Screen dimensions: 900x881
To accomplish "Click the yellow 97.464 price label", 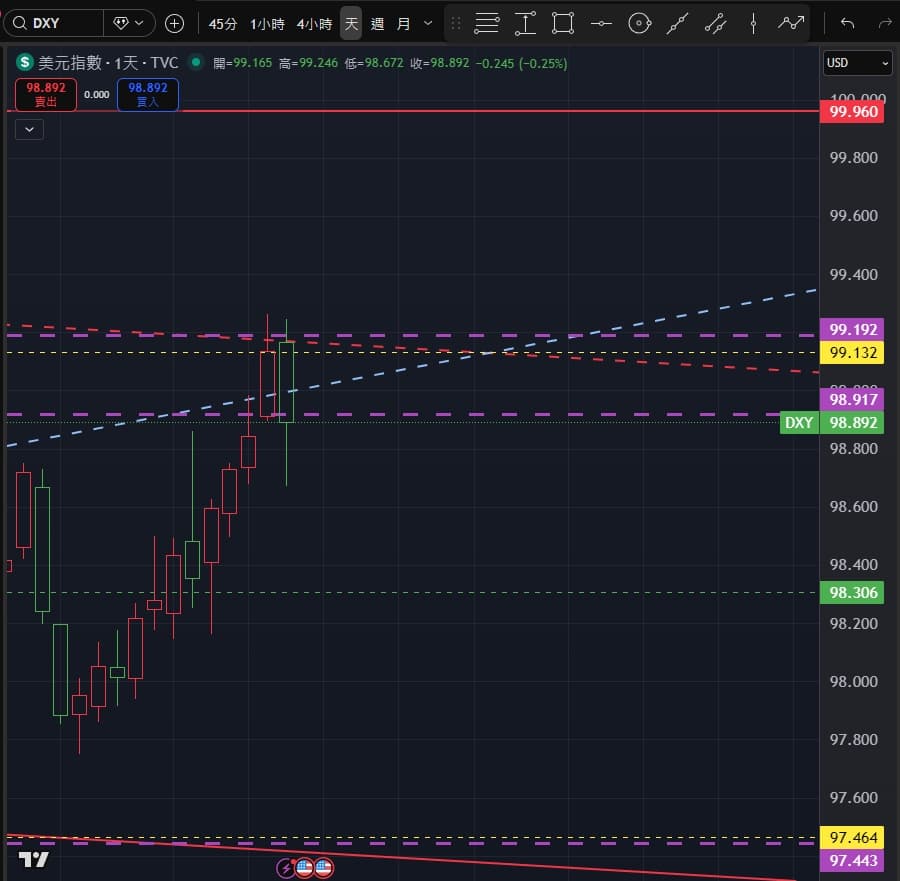I will pyautogui.click(x=852, y=837).
